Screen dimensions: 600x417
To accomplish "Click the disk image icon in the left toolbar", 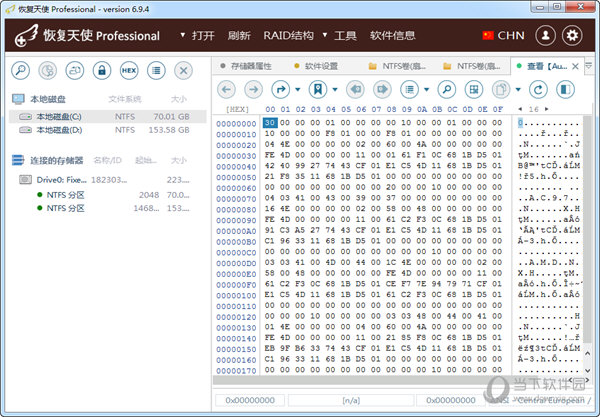I will (75, 70).
